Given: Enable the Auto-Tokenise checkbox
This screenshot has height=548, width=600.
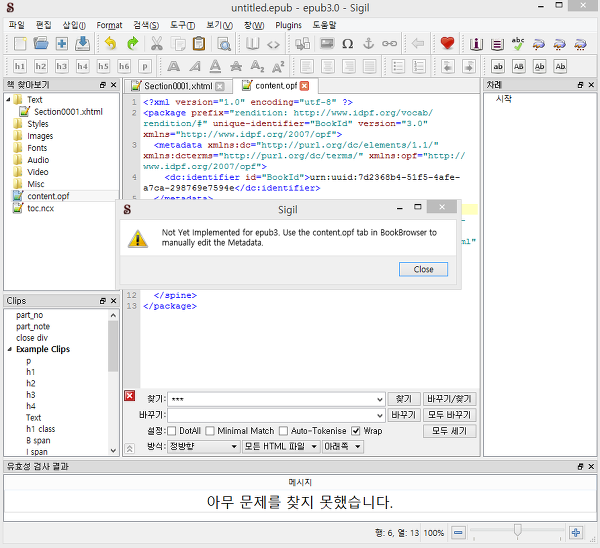Looking at the screenshot, I should coord(283,431).
